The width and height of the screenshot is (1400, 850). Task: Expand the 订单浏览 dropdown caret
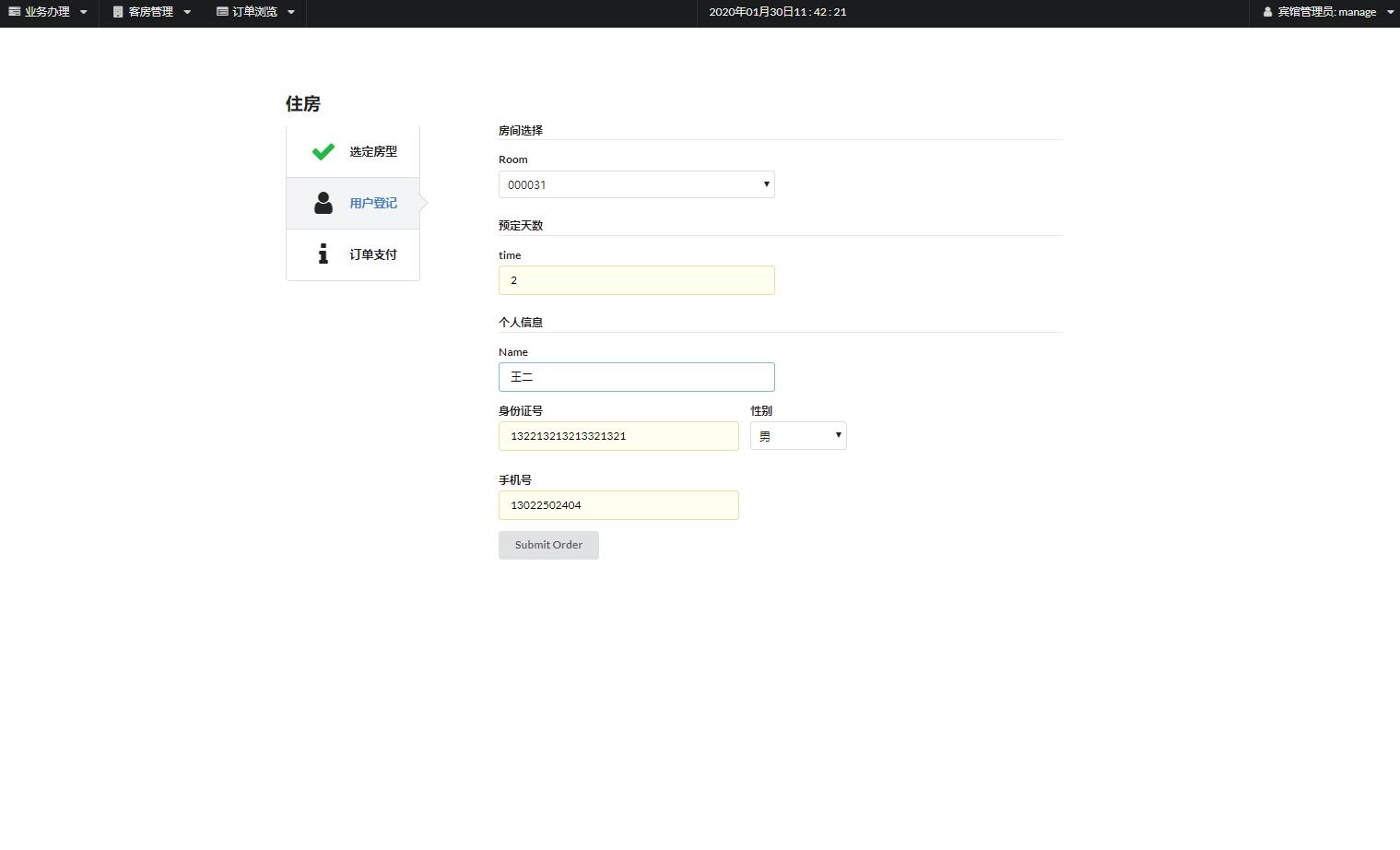click(291, 13)
